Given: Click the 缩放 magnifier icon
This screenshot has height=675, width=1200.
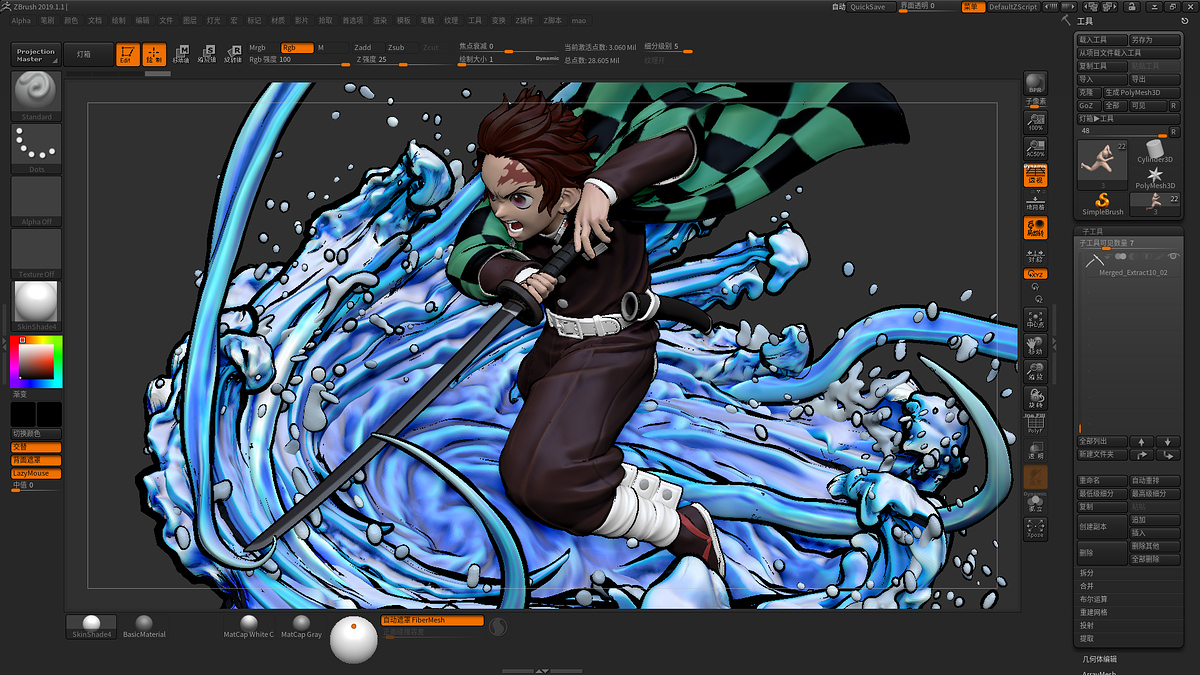Looking at the screenshot, I should 1035,371.
